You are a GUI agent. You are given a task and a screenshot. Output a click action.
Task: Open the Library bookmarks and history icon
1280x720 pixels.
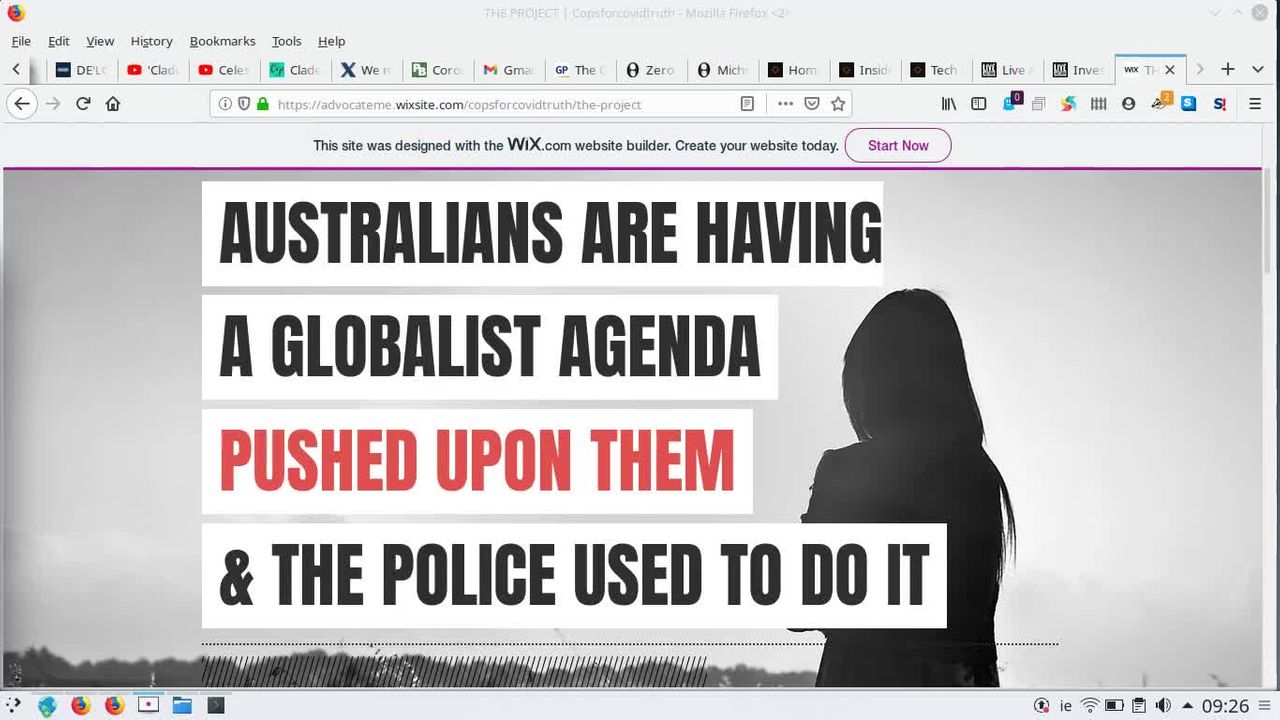pyautogui.click(x=949, y=104)
